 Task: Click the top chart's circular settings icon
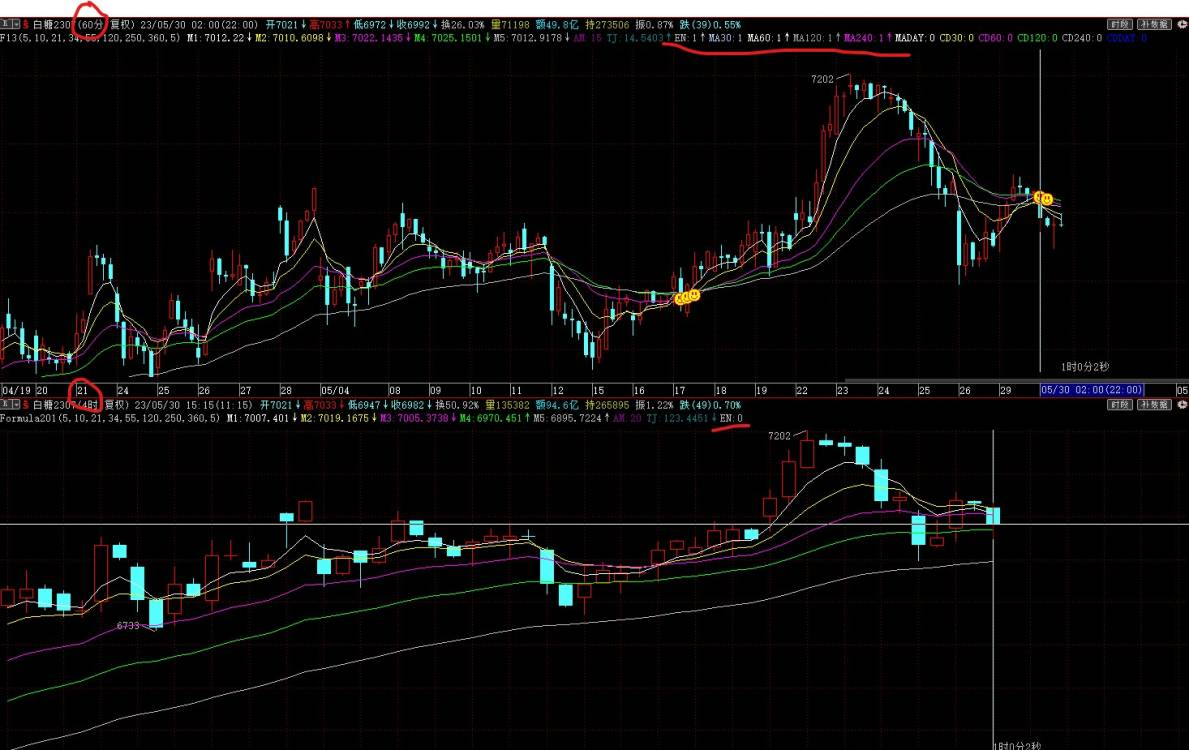coord(1182,24)
